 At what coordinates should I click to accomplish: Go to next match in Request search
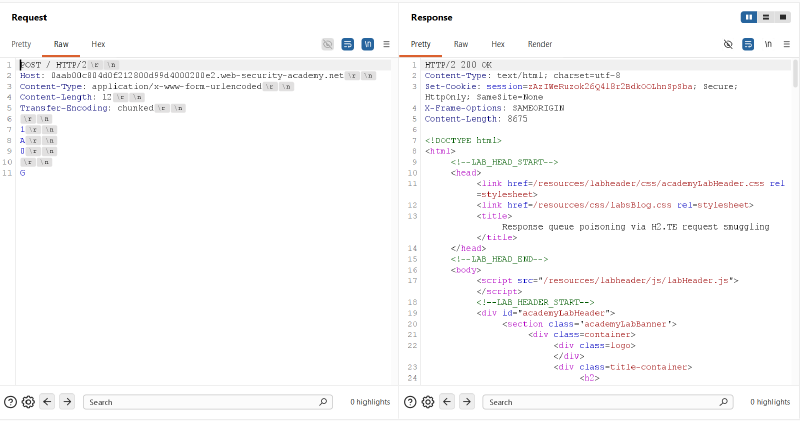[x=67, y=402]
